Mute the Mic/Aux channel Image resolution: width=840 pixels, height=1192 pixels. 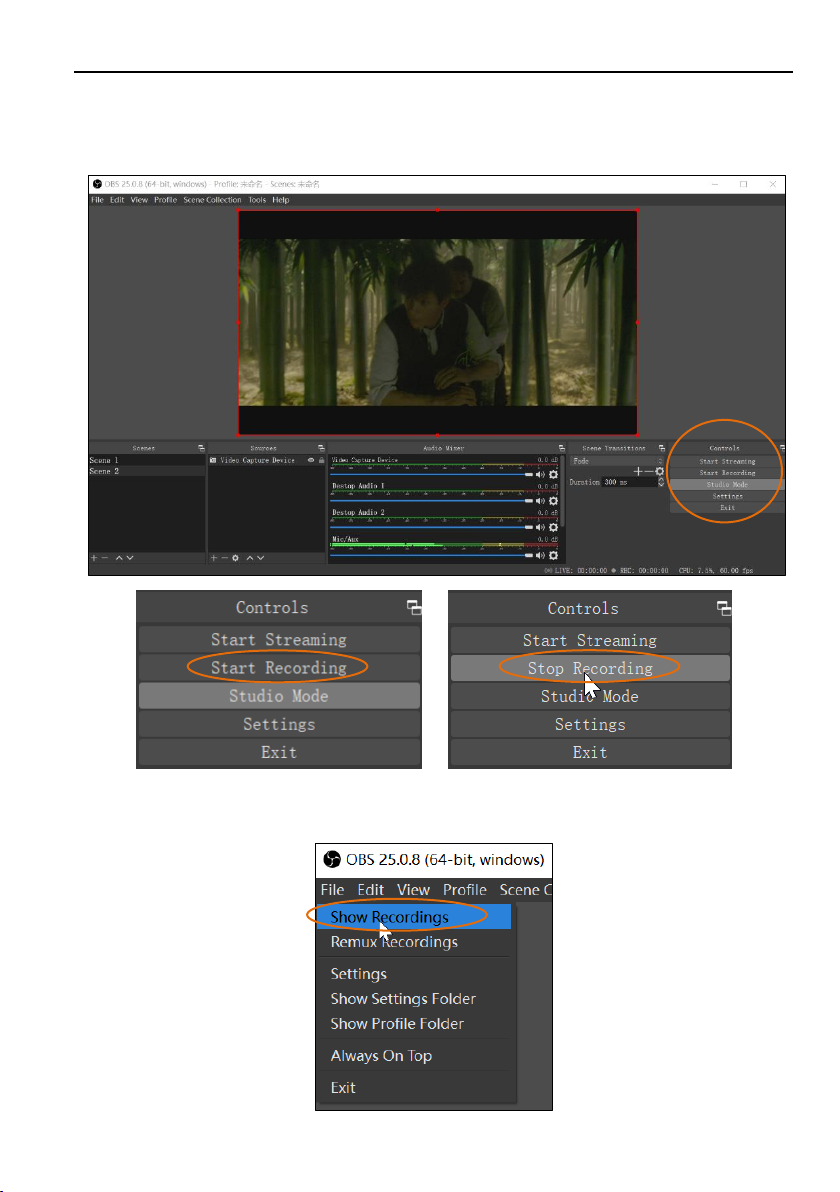tap(540, 556)
